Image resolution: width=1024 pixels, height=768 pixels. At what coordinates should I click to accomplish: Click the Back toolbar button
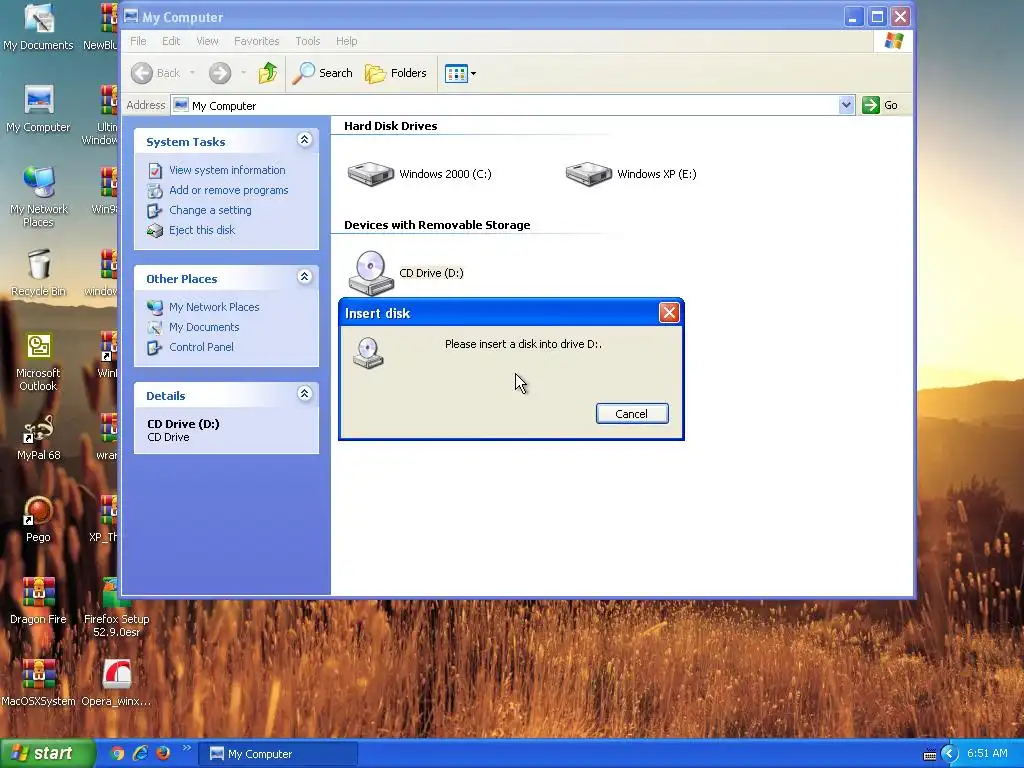[x=155, y=73]
